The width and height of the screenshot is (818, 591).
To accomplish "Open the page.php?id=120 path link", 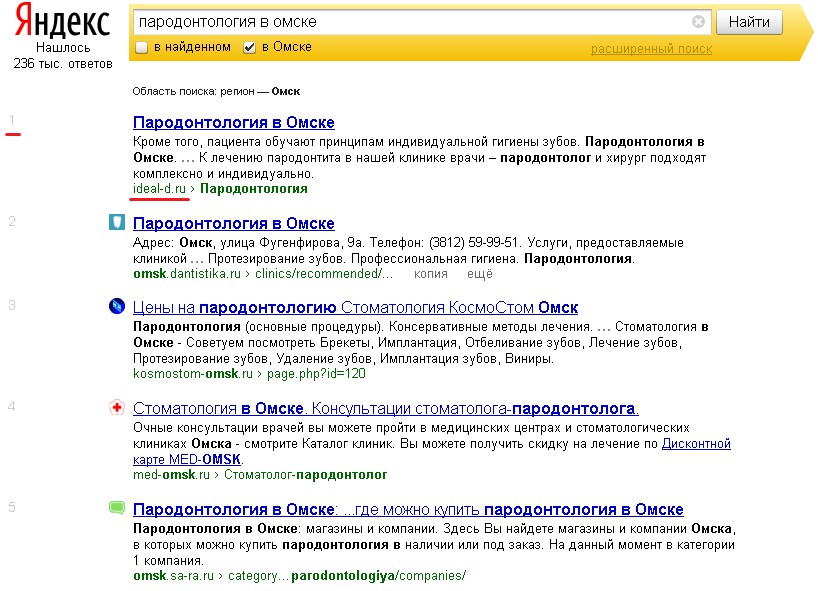I will (316, 374).
